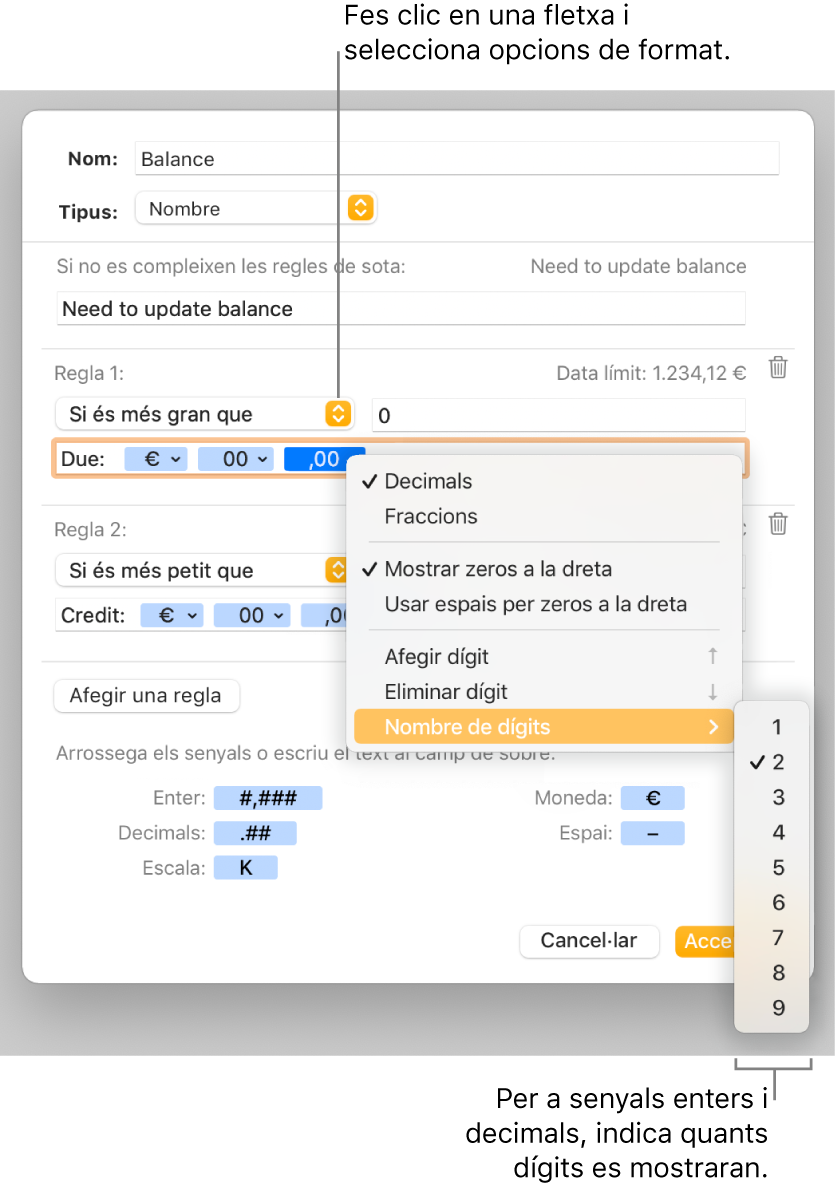Expand the 00 token arrow in Credit row
The height and width of the screenshot is (1189, 835).
coord(279,616)
